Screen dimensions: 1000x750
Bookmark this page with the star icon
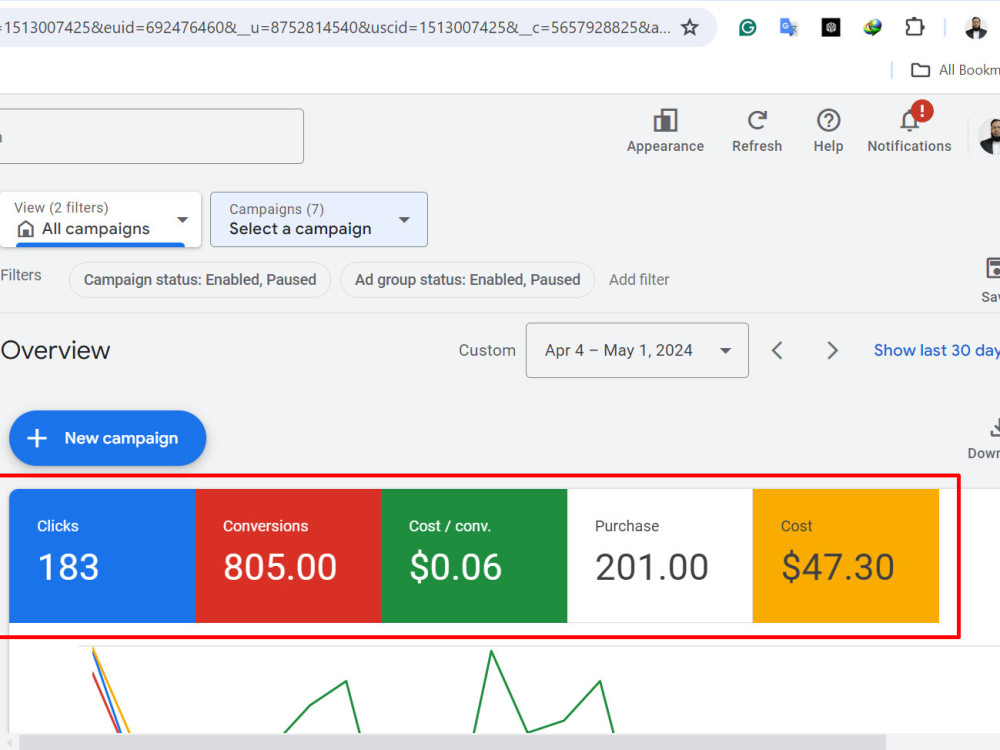pos(689,27)
